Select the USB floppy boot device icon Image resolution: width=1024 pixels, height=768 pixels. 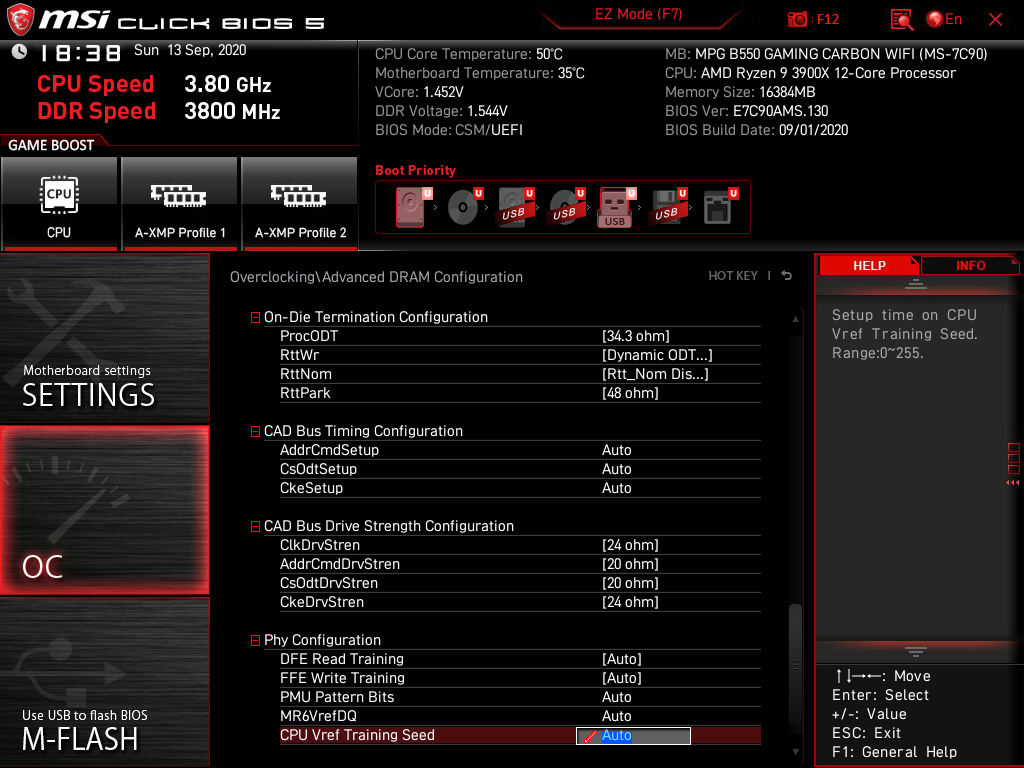(x=668, y=207)
